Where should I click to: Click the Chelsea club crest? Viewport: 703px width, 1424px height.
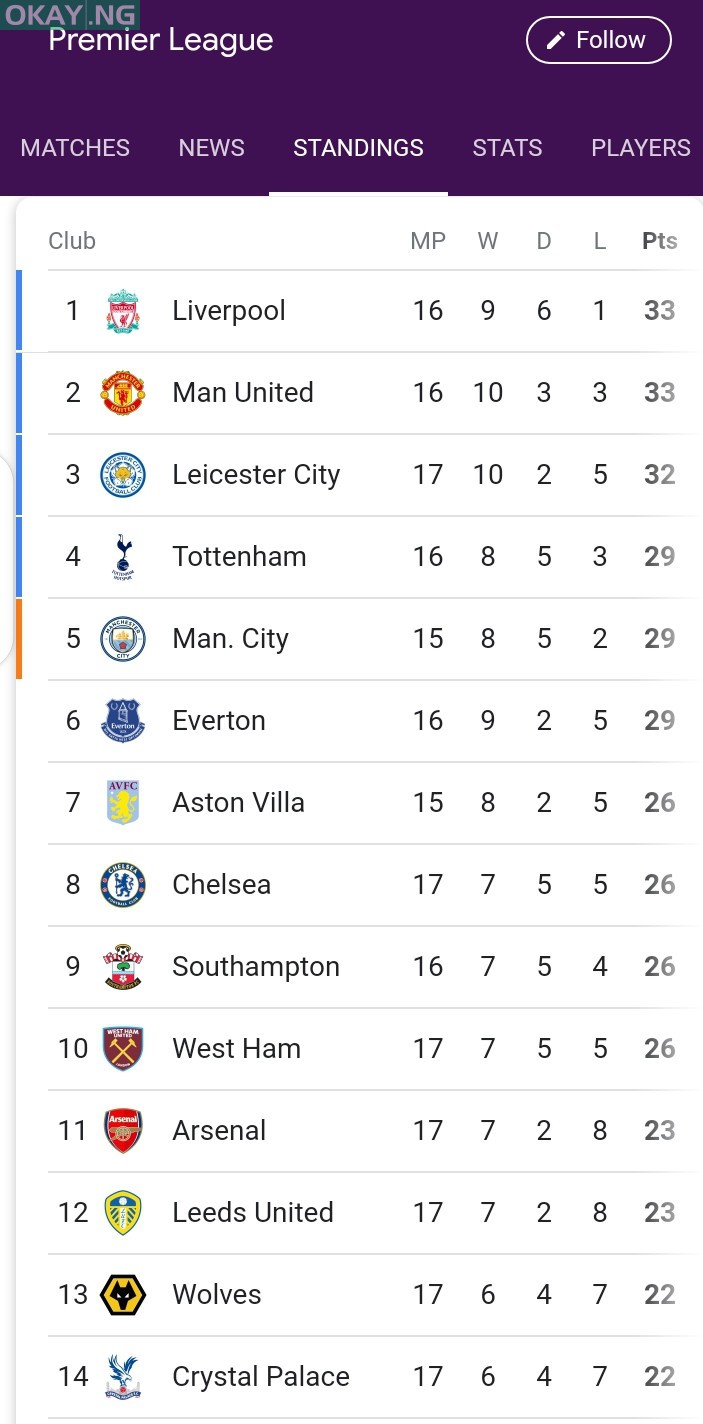(123, 885)
